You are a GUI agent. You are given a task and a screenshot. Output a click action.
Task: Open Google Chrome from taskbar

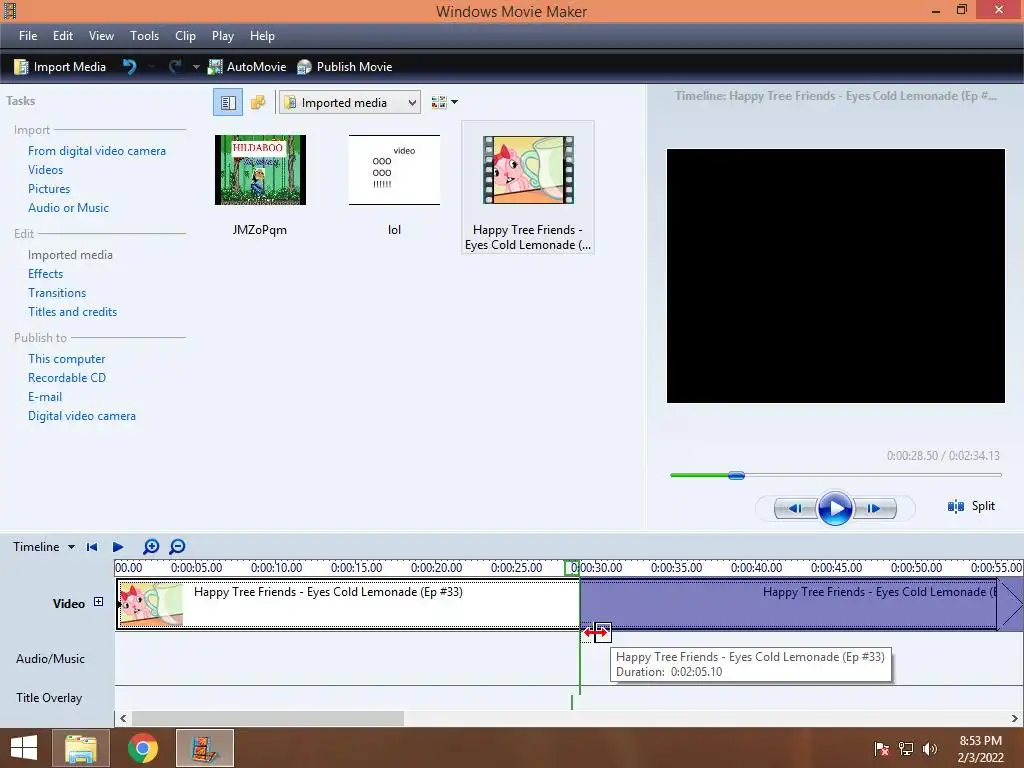click(142, 748)
